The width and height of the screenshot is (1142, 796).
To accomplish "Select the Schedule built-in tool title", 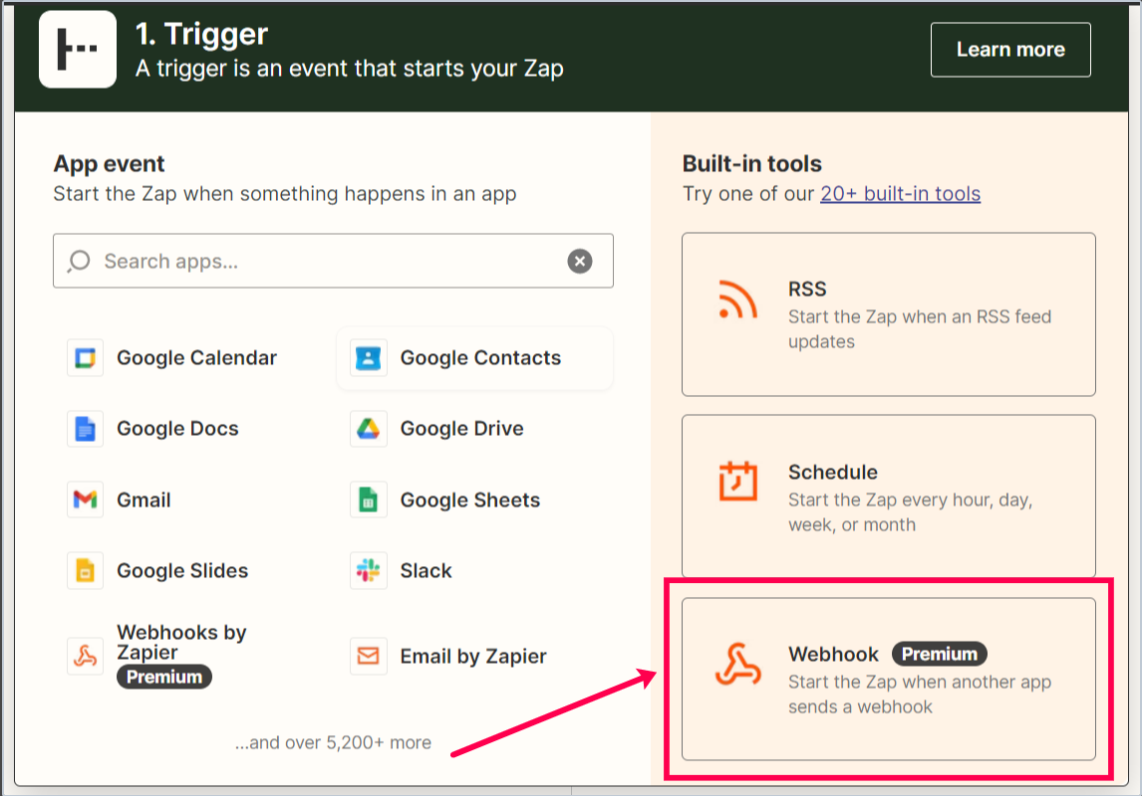I will (x=832, y=472).
